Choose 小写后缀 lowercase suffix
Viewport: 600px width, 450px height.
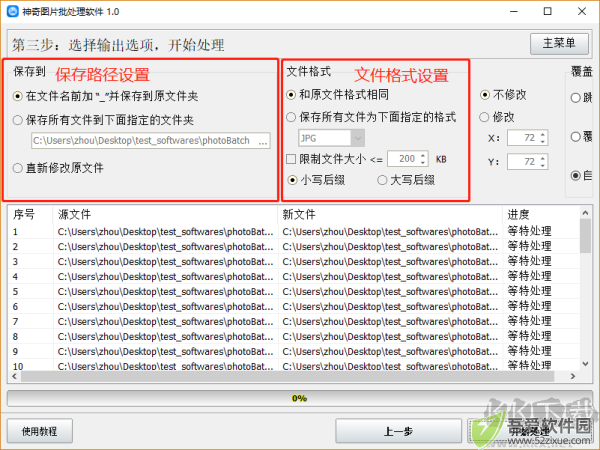coord(316,180)
